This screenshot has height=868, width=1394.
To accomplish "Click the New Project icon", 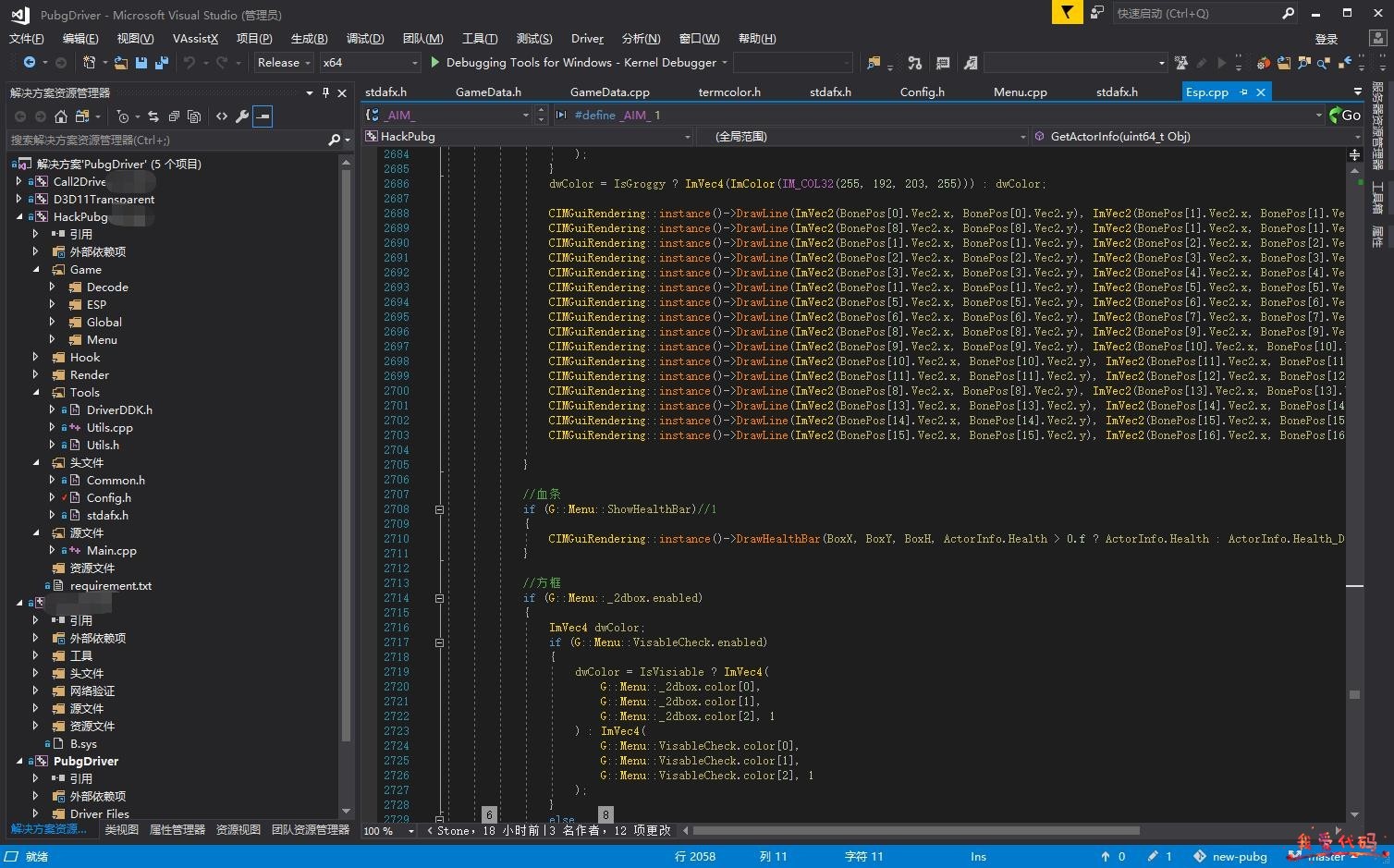I will point(89,62).
